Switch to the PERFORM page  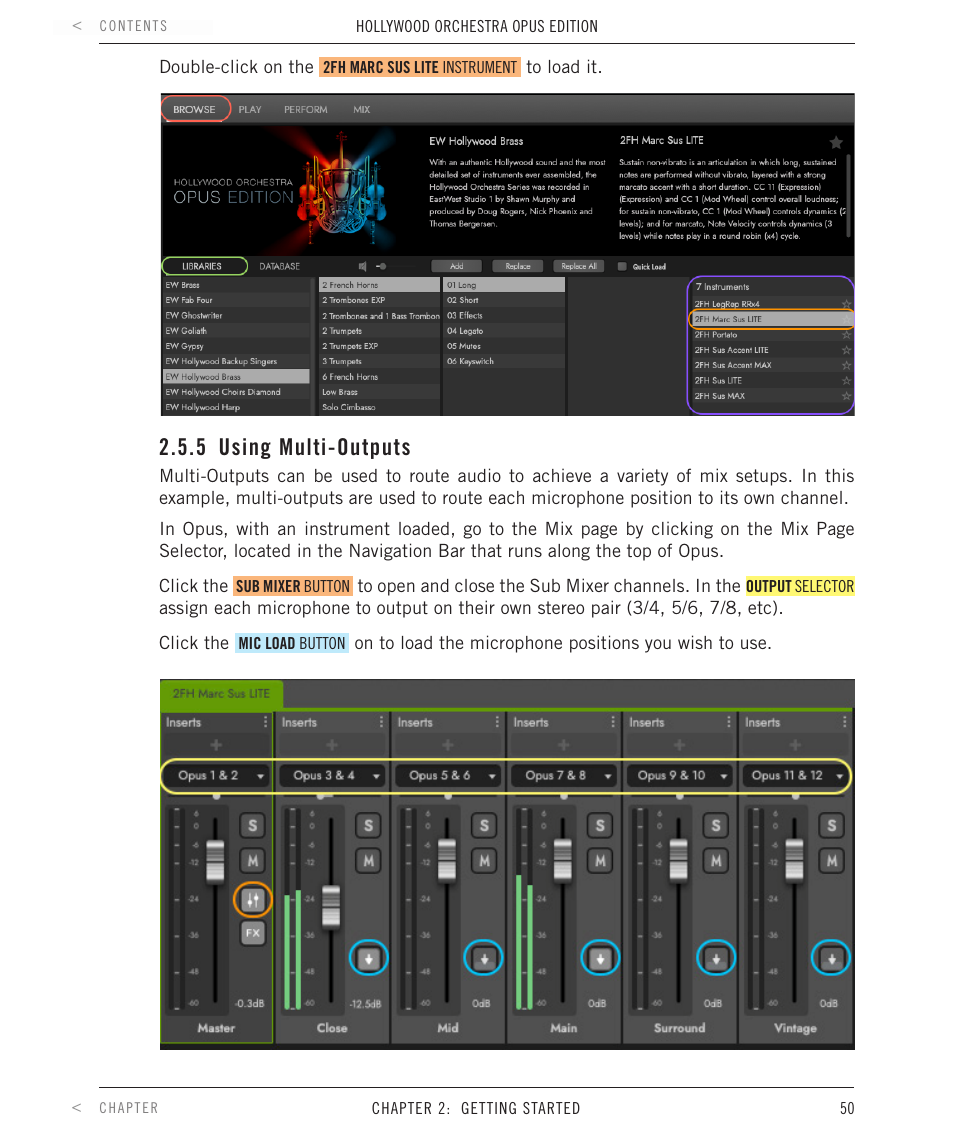pos(306,109)
